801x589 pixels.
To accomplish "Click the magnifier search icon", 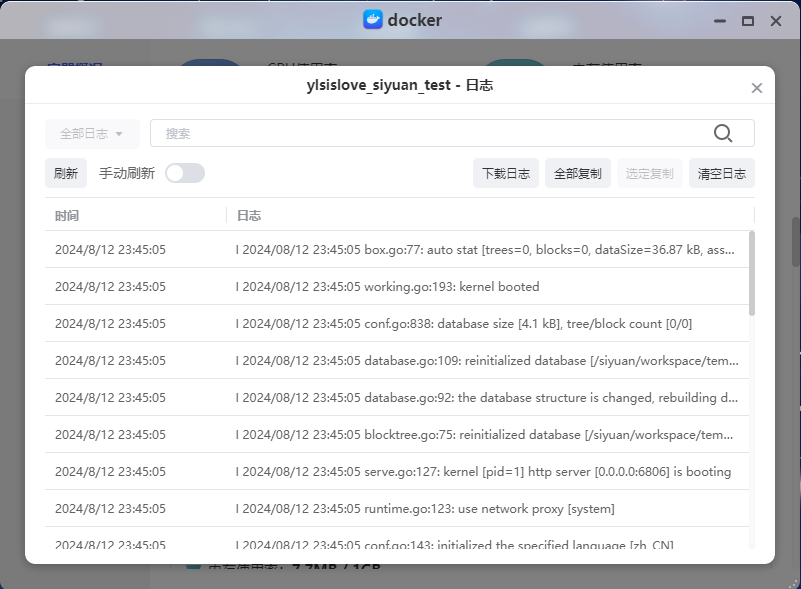I will (x=723, y=134).
